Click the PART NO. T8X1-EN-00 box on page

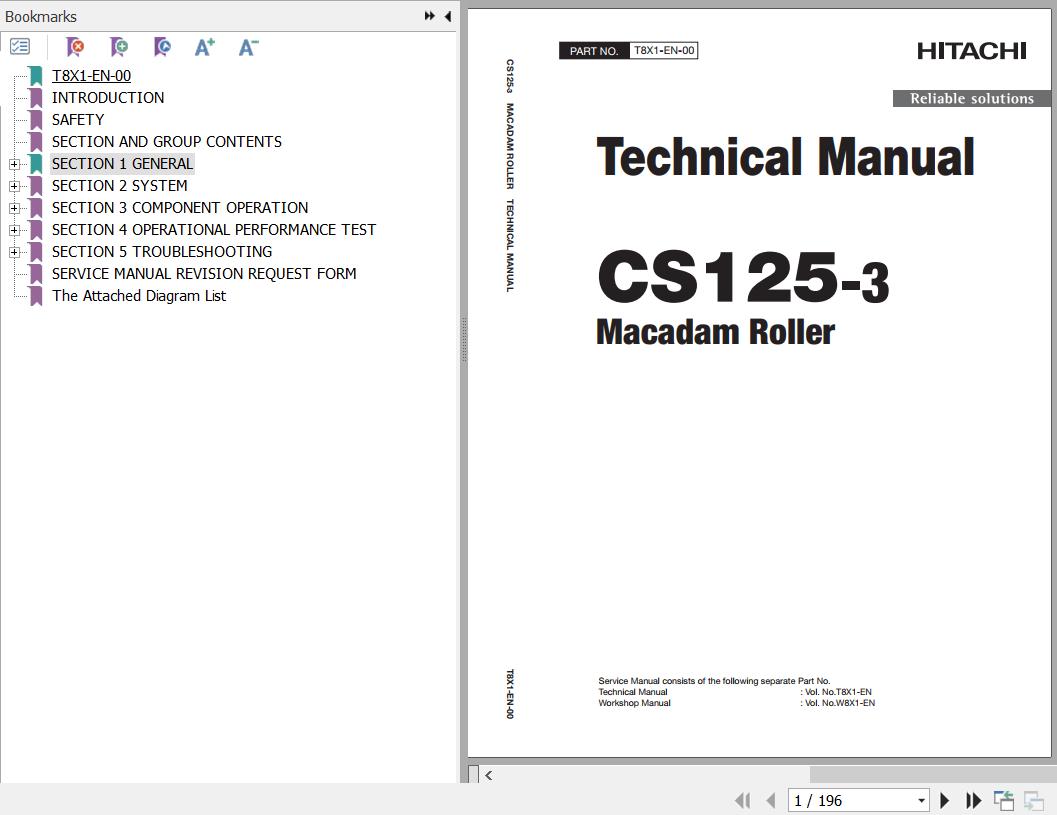tap(628, 51)
